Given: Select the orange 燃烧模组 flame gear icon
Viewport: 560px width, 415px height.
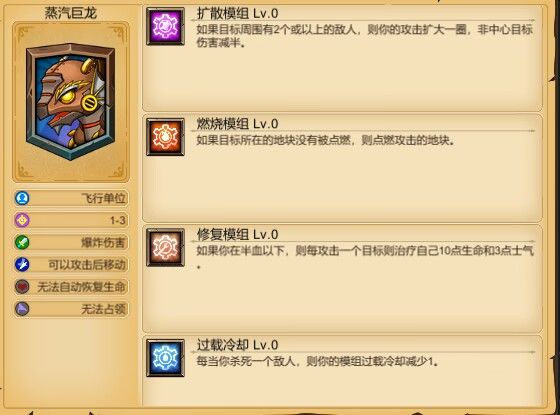Looking at the screenshot, I should coord(165,137).
